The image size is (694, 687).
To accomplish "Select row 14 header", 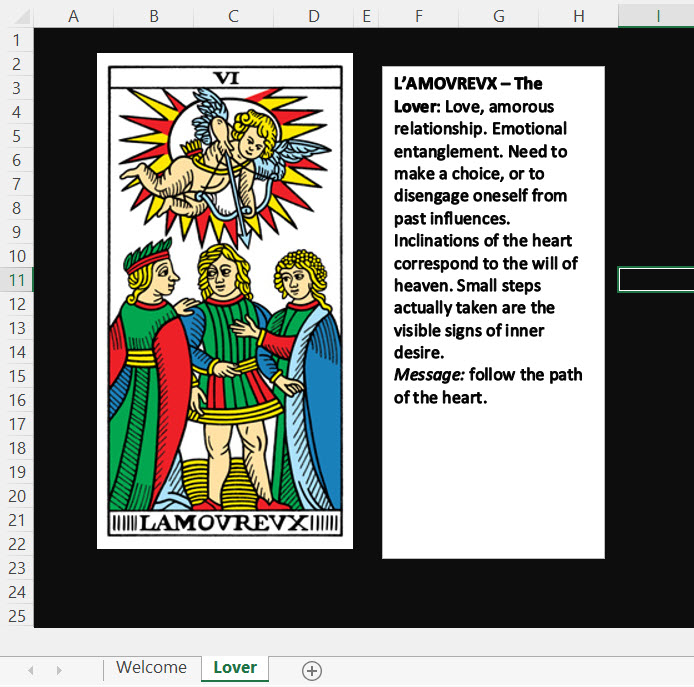I will coord(17,352).
